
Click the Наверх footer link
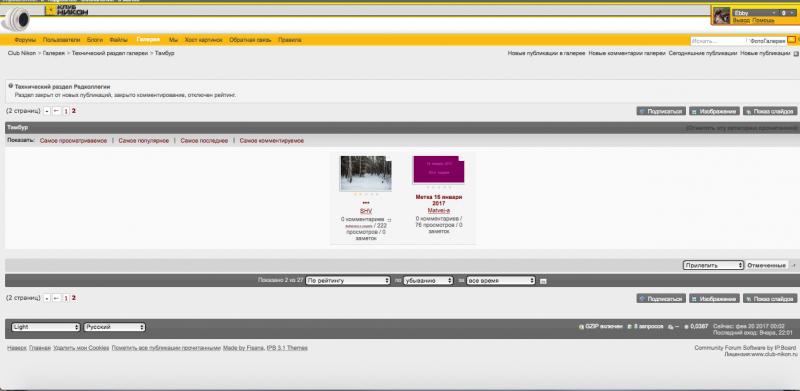coord(17,348)
